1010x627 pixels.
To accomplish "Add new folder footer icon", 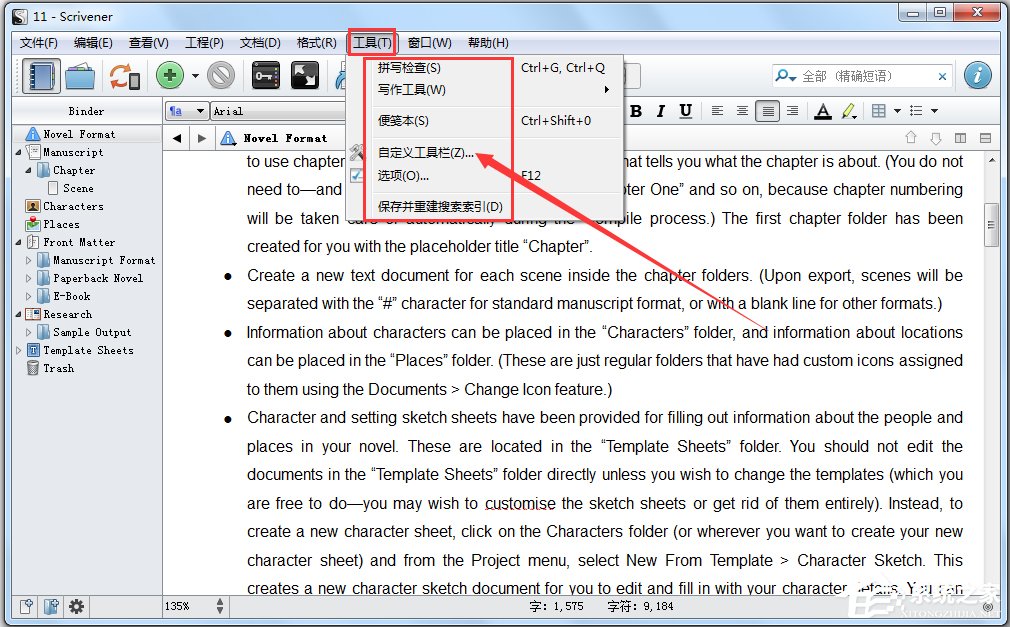I will click(x=52, y=606).
